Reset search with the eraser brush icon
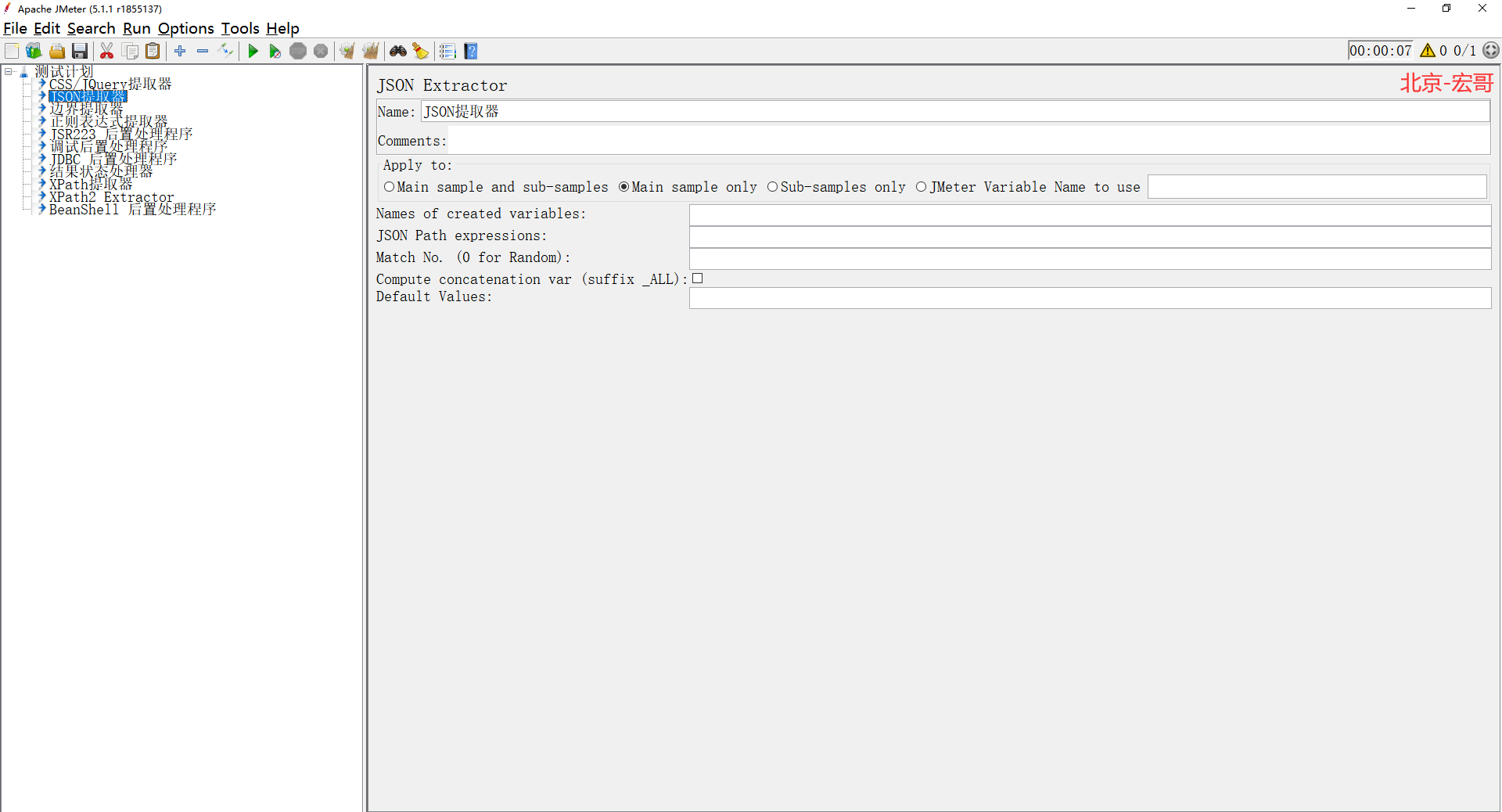This screenshot has width=1502, height=812. pyautogui.click(x=421, y=52)
